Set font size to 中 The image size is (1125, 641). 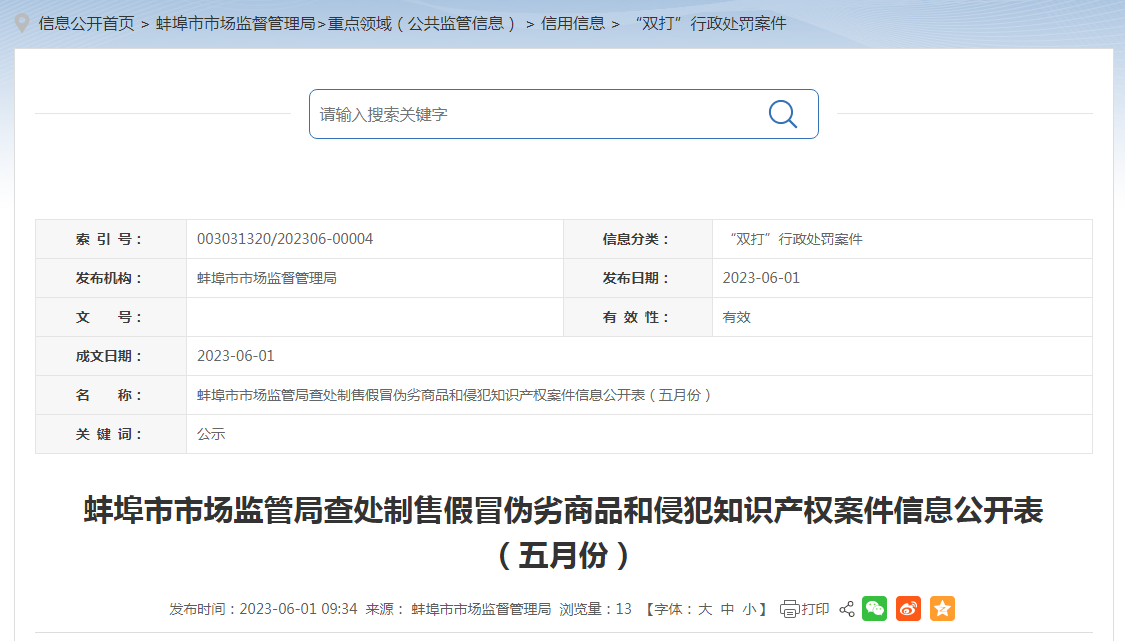pyautogui.click(x=728, y=609)
